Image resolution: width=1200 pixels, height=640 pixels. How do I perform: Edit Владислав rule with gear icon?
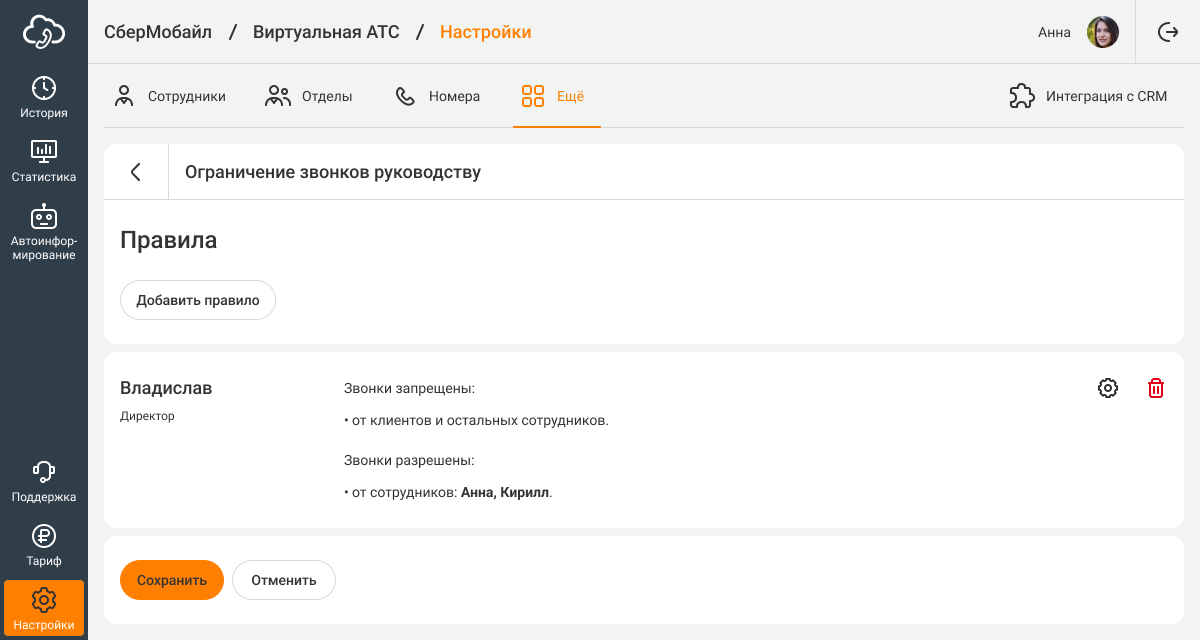pos(1108,388)
